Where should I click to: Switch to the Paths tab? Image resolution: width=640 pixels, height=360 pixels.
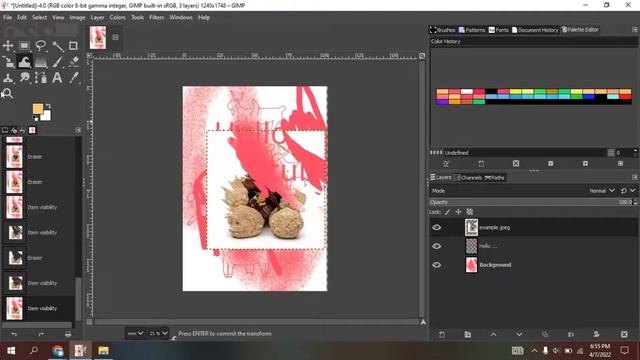(495, 178)
